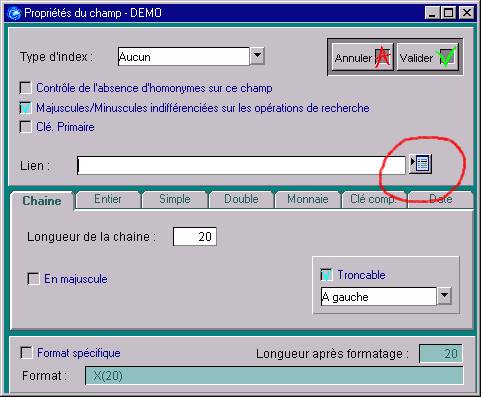Toggle Majuscules/Minuscules indifférenciées checkbox
Viewport: 481px width, 397px height.
tap(26, 108)
